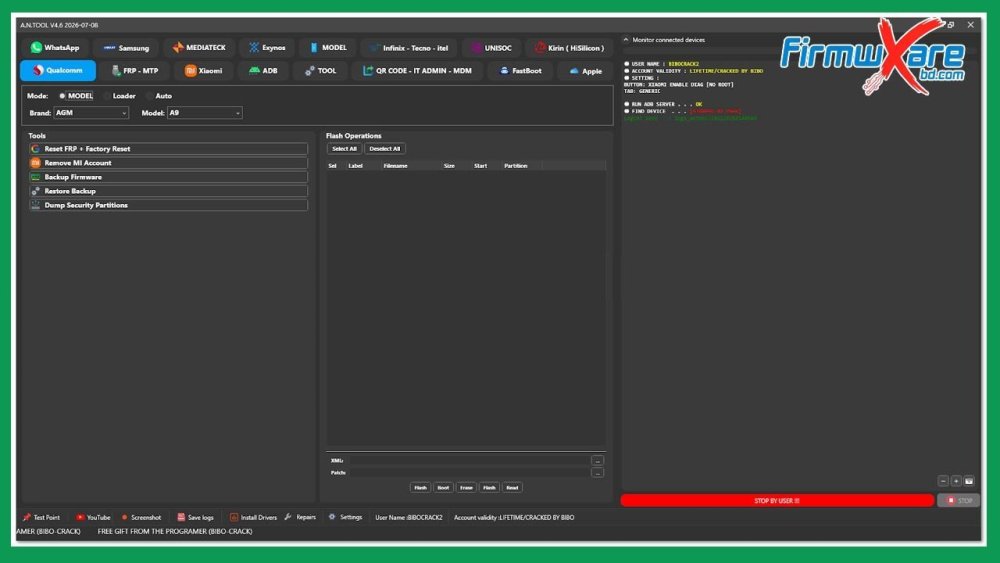Open the WhatsApp tab
Image resolution: width=1000 pixels, height=563 pixels.
pyautogui.click(x=55, y=48)
